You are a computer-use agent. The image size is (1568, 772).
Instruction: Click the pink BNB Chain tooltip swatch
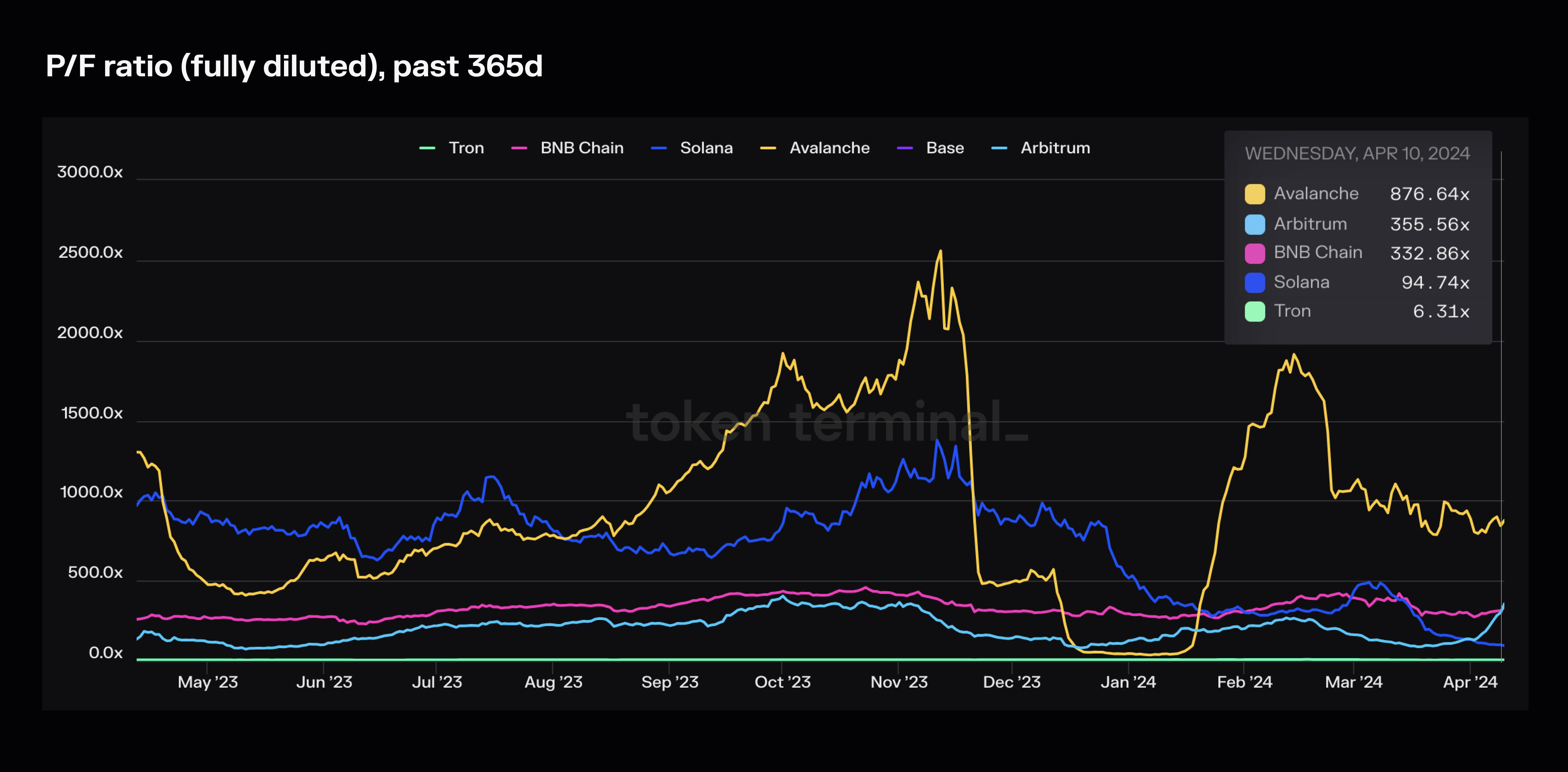click(1255, 253)
